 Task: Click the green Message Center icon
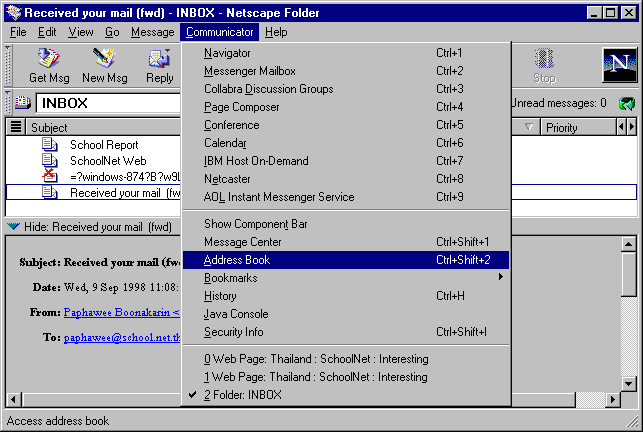pos(627,103)
